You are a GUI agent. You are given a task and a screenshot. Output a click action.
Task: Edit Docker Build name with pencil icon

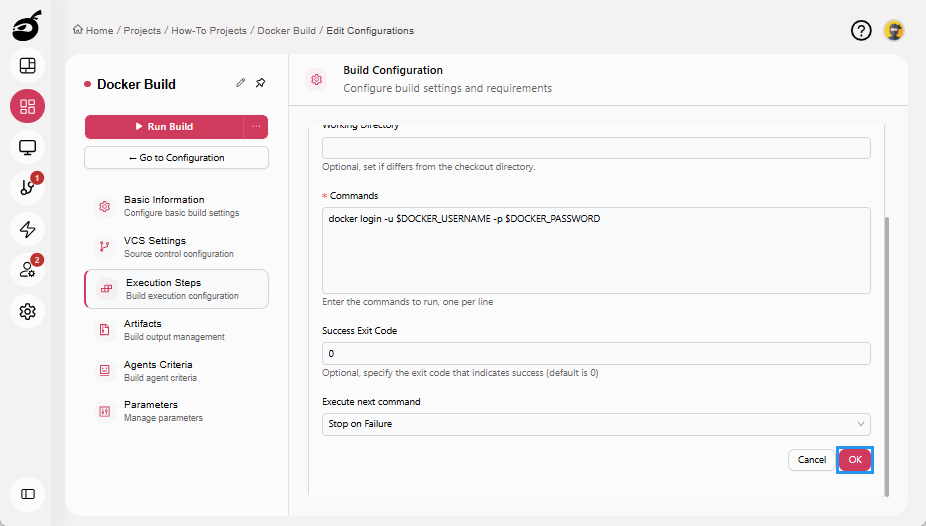pyautogui.click(x=240, y=83)
